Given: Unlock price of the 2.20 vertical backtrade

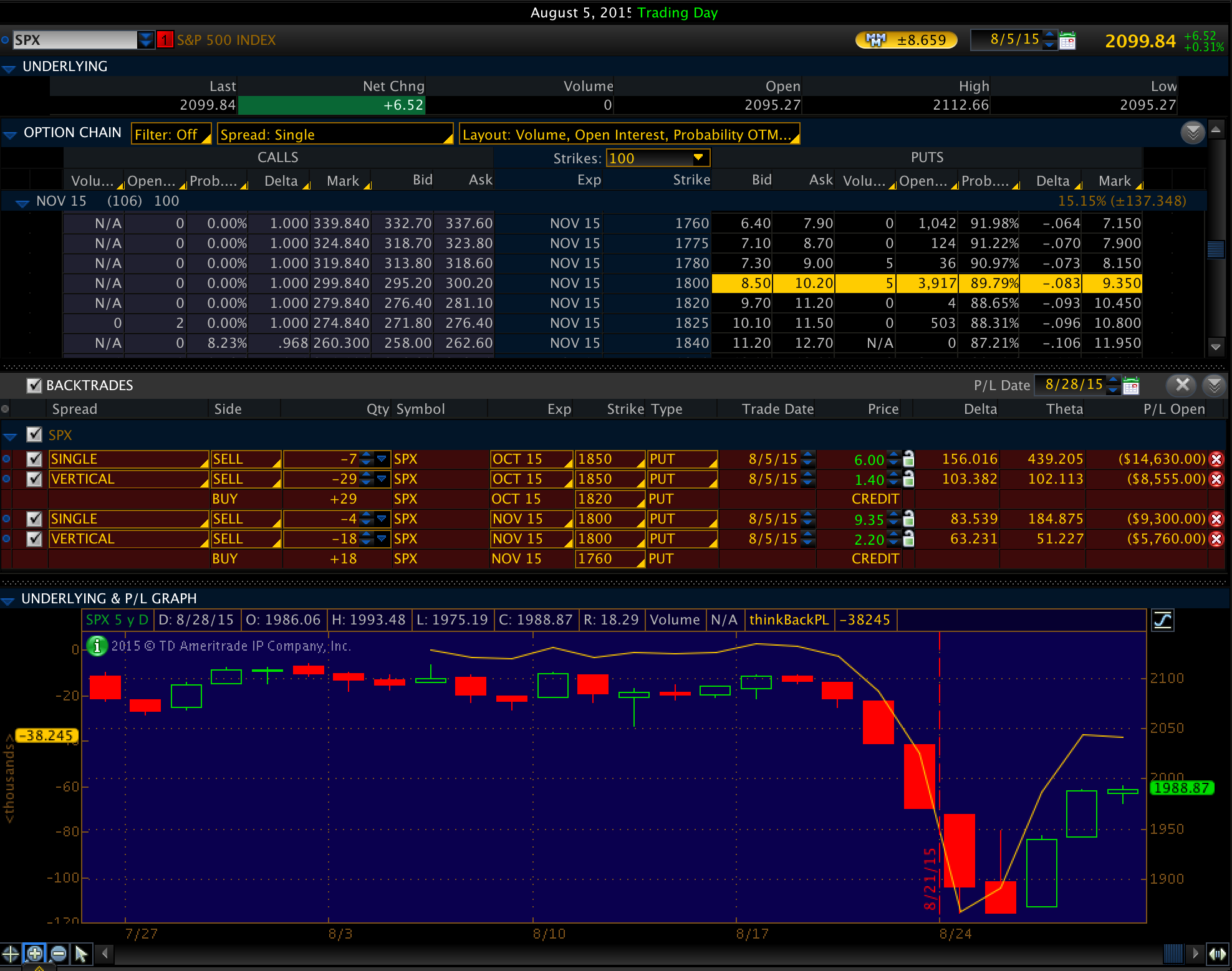Looking at the screenshot, I should point(909,538).
